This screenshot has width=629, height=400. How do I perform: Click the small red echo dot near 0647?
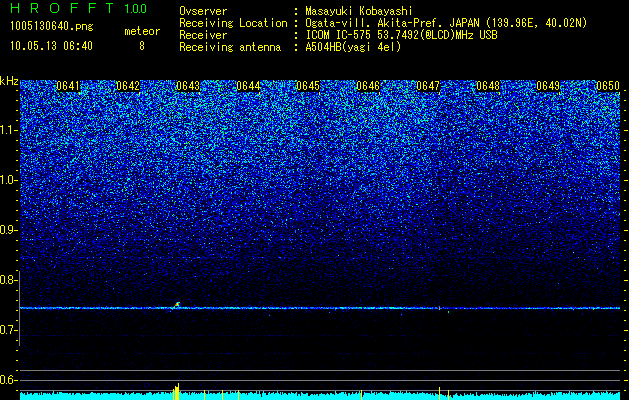(439, 308)
